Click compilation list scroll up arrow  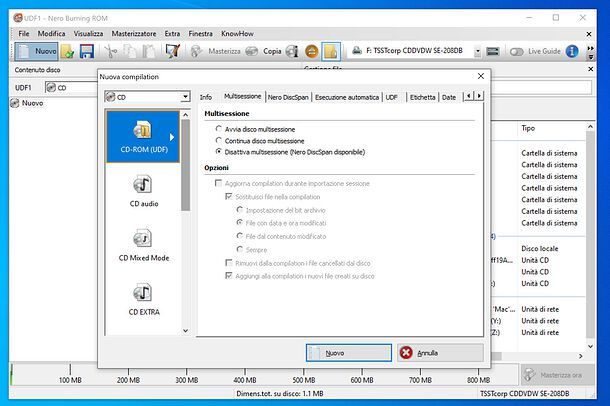pos(186,115)
